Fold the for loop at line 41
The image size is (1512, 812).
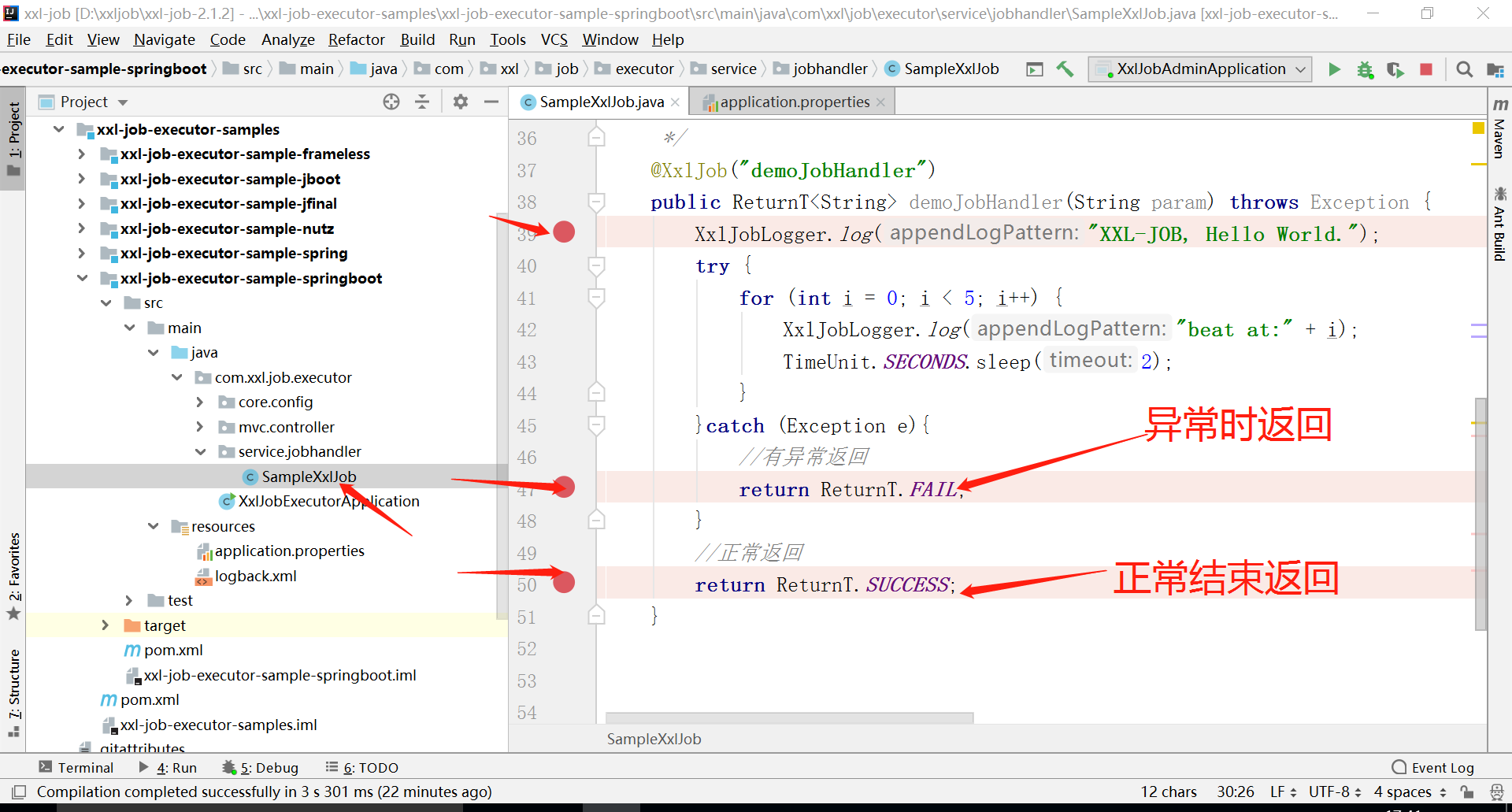pyautogui.click(x=596, y=298)
